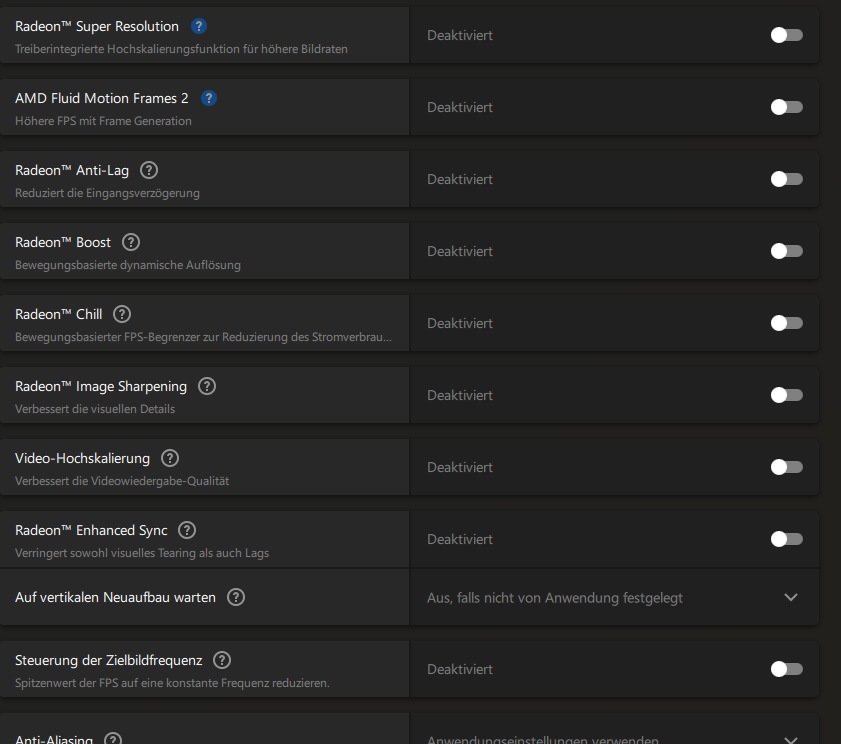Click the Radeon Anti-Lag help icon
841x744 pixels.
(x=149, y=170)
